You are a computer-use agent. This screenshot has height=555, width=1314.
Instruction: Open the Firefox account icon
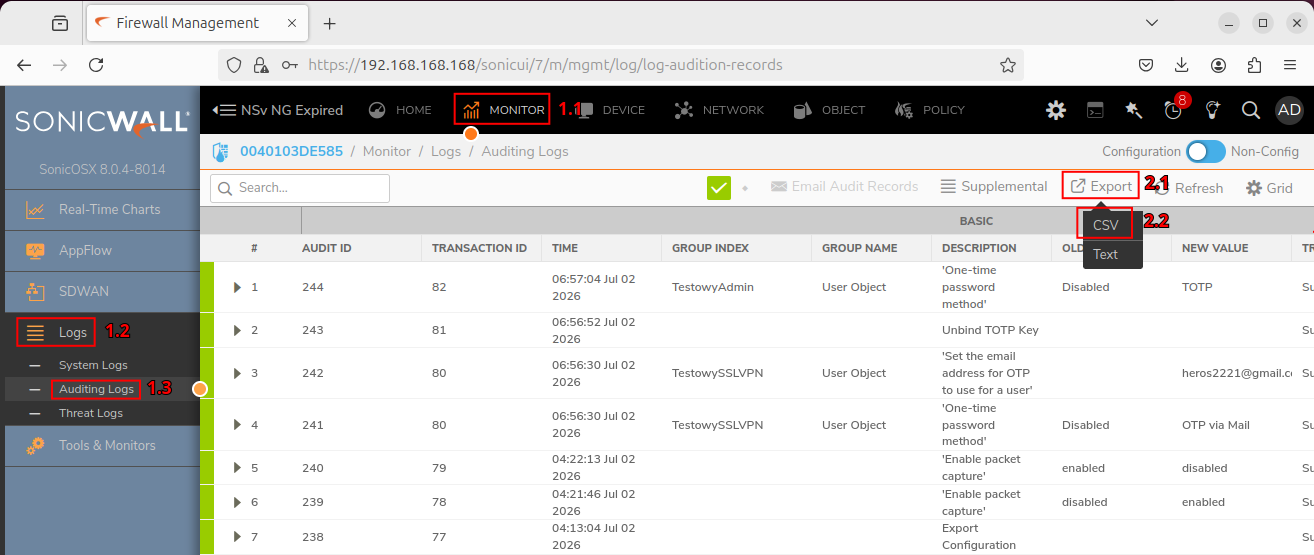tap(1218, 65)
